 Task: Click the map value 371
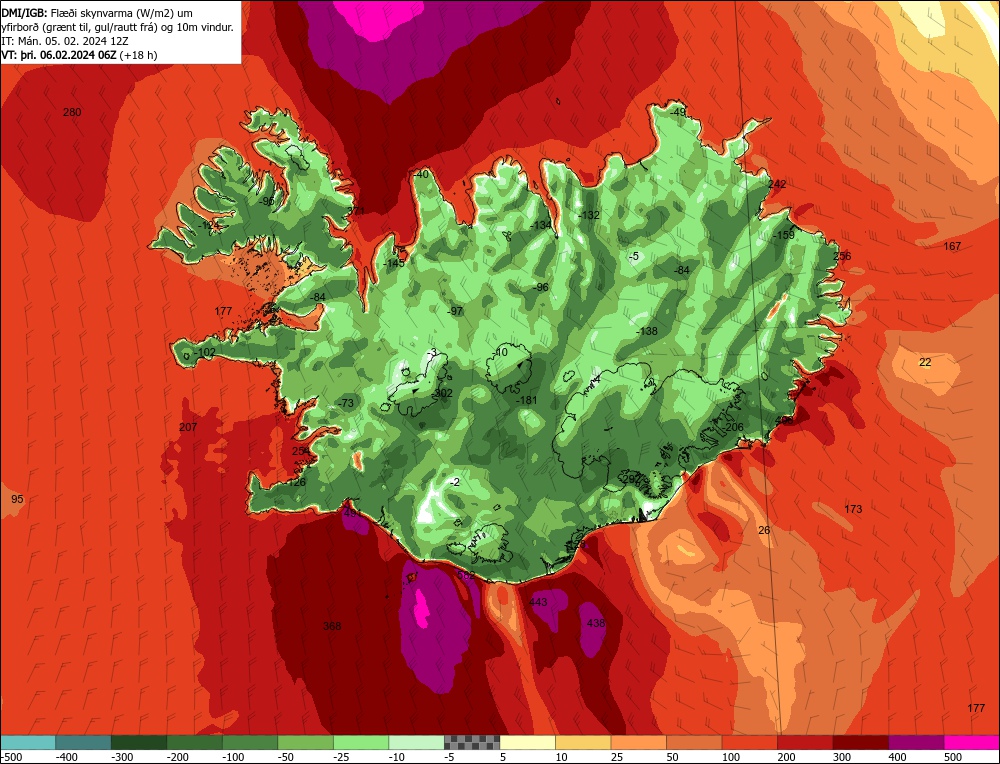[x=356, y=211]
